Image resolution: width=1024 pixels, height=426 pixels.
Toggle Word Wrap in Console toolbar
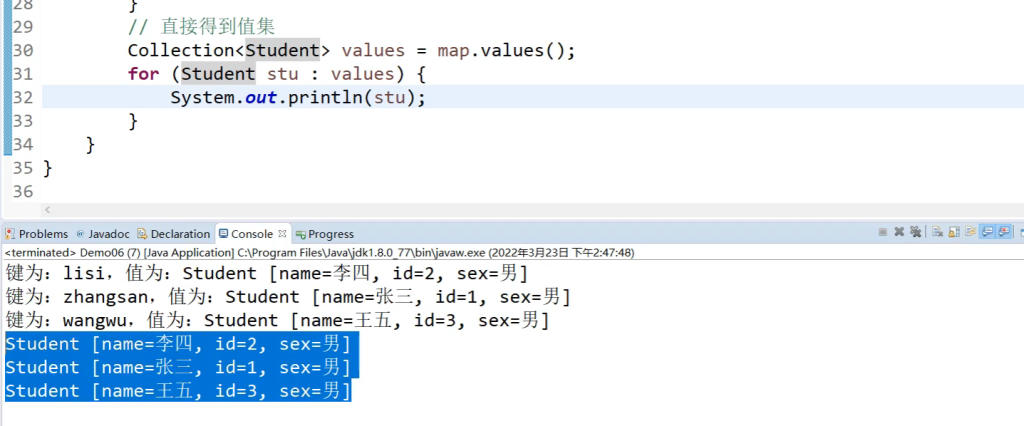click(970, 232)
